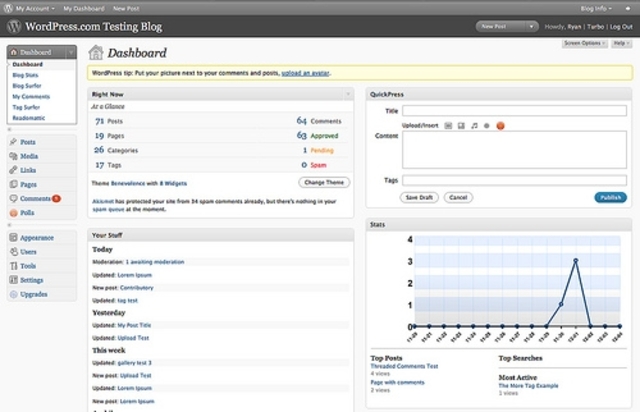Click the Tools icon in sidebar

(x=13, y=266)
